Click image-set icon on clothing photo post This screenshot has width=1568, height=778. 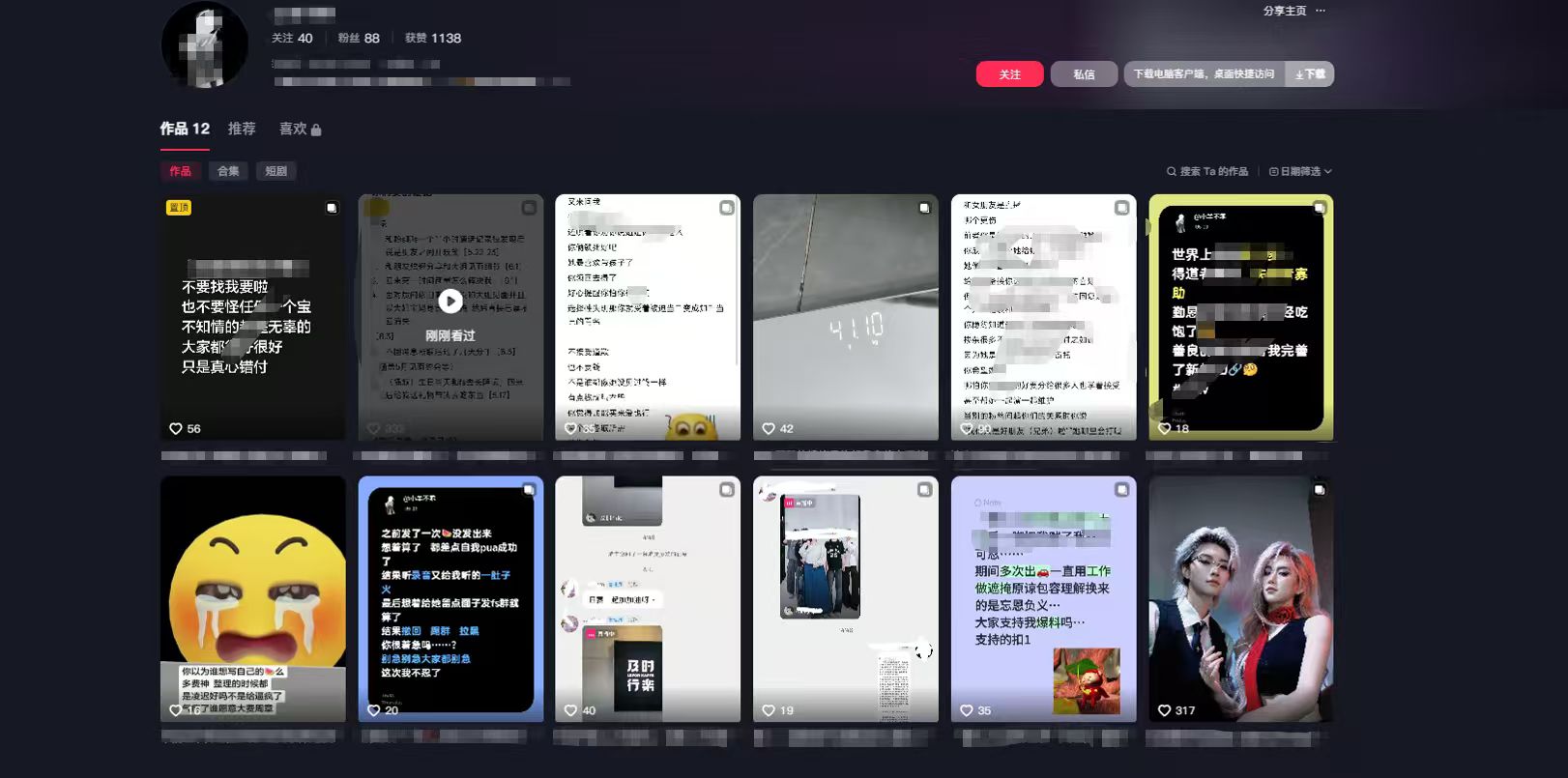pos(924,490)
